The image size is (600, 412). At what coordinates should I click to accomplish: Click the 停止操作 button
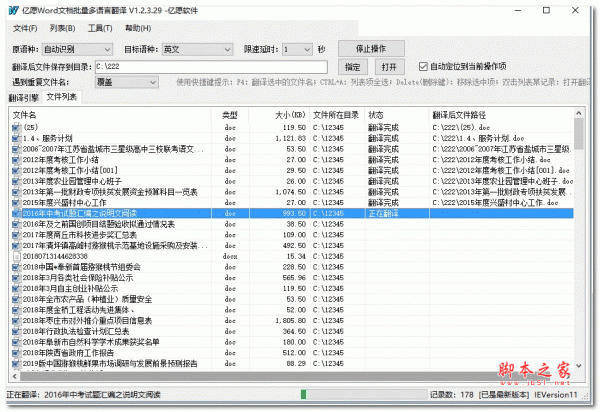(371, 49)
